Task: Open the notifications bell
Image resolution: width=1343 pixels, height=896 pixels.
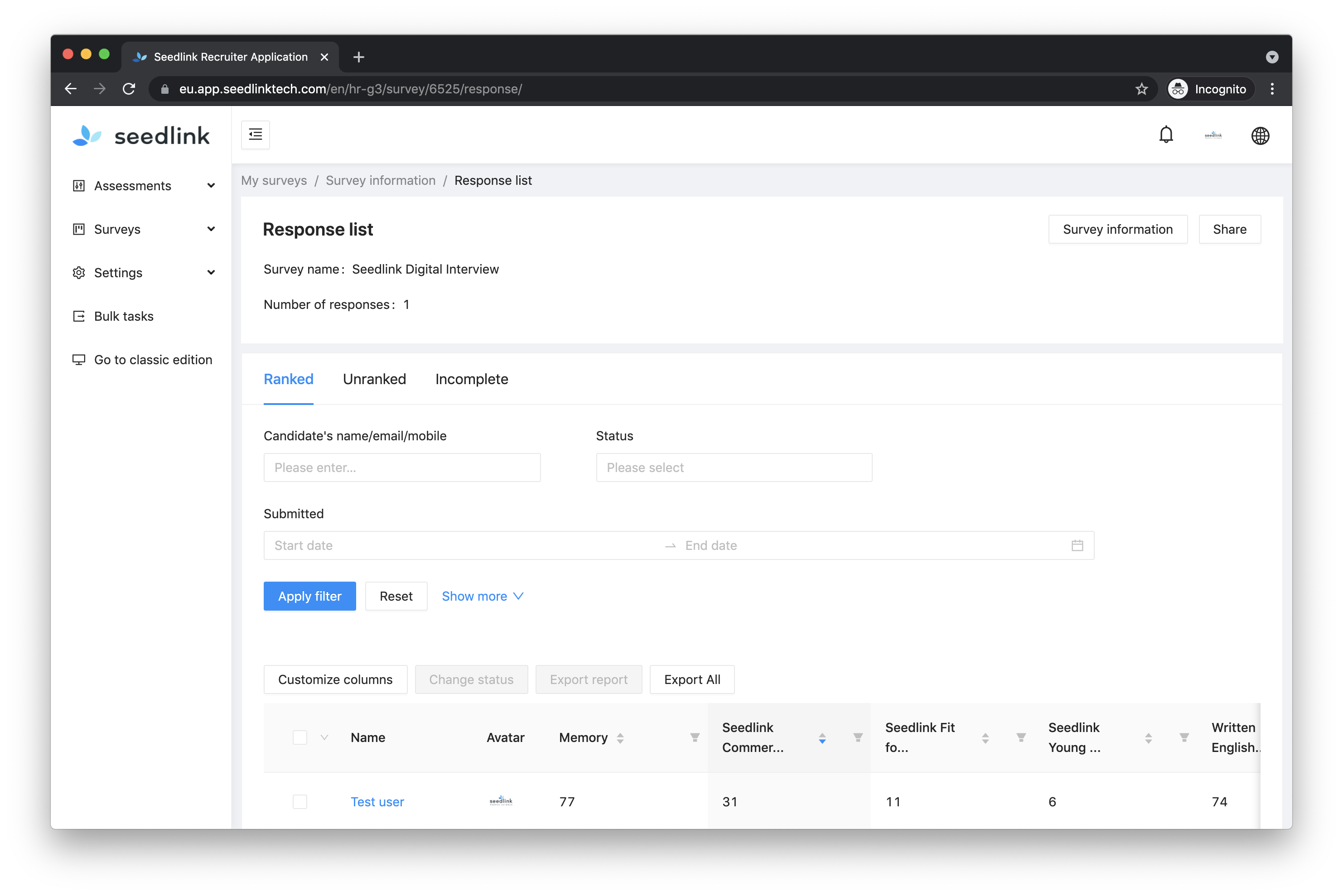Action: pos(1166,135)
